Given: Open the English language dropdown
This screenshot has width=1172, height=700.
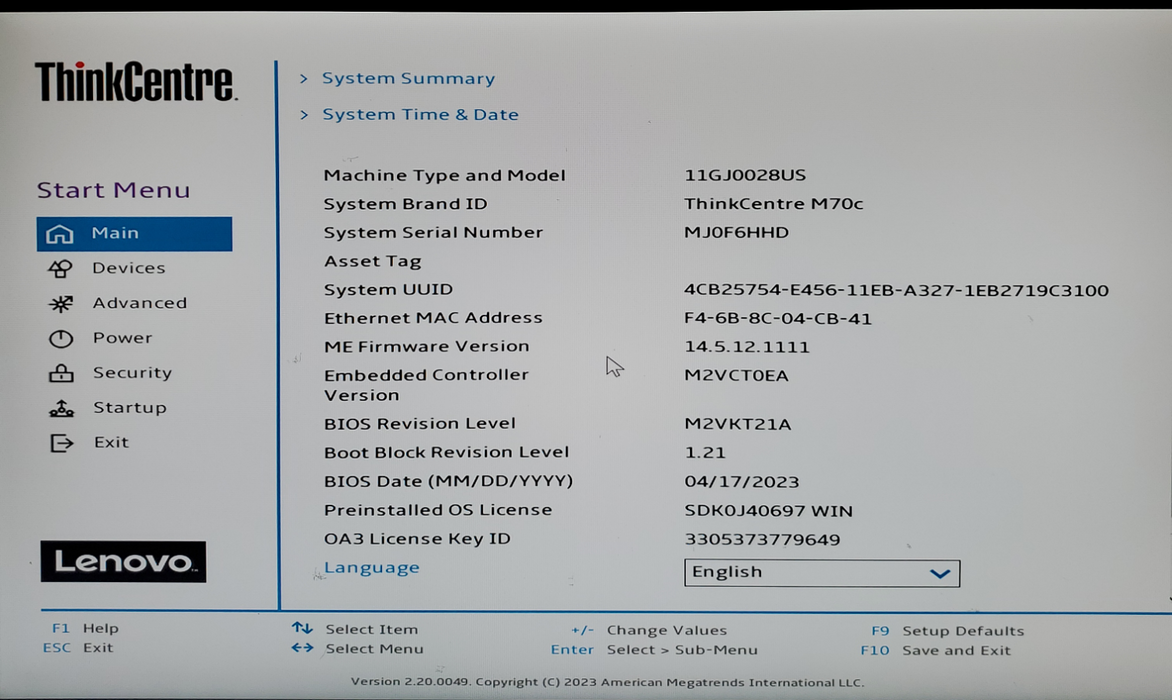Looking at the screenshot, I should coord(821,573).
